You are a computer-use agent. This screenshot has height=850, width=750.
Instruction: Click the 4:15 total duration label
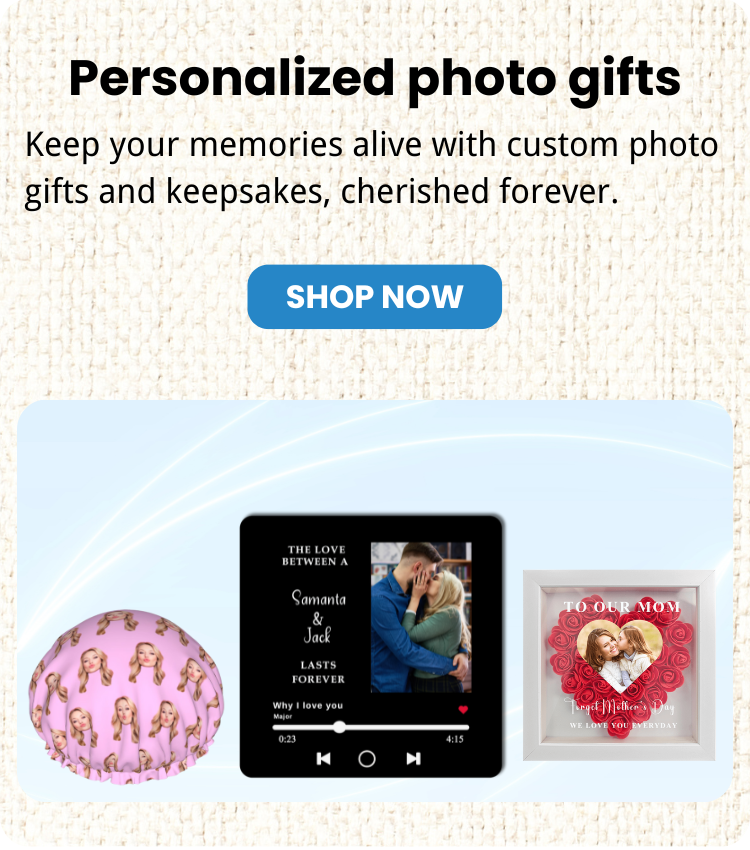(455, 739)
